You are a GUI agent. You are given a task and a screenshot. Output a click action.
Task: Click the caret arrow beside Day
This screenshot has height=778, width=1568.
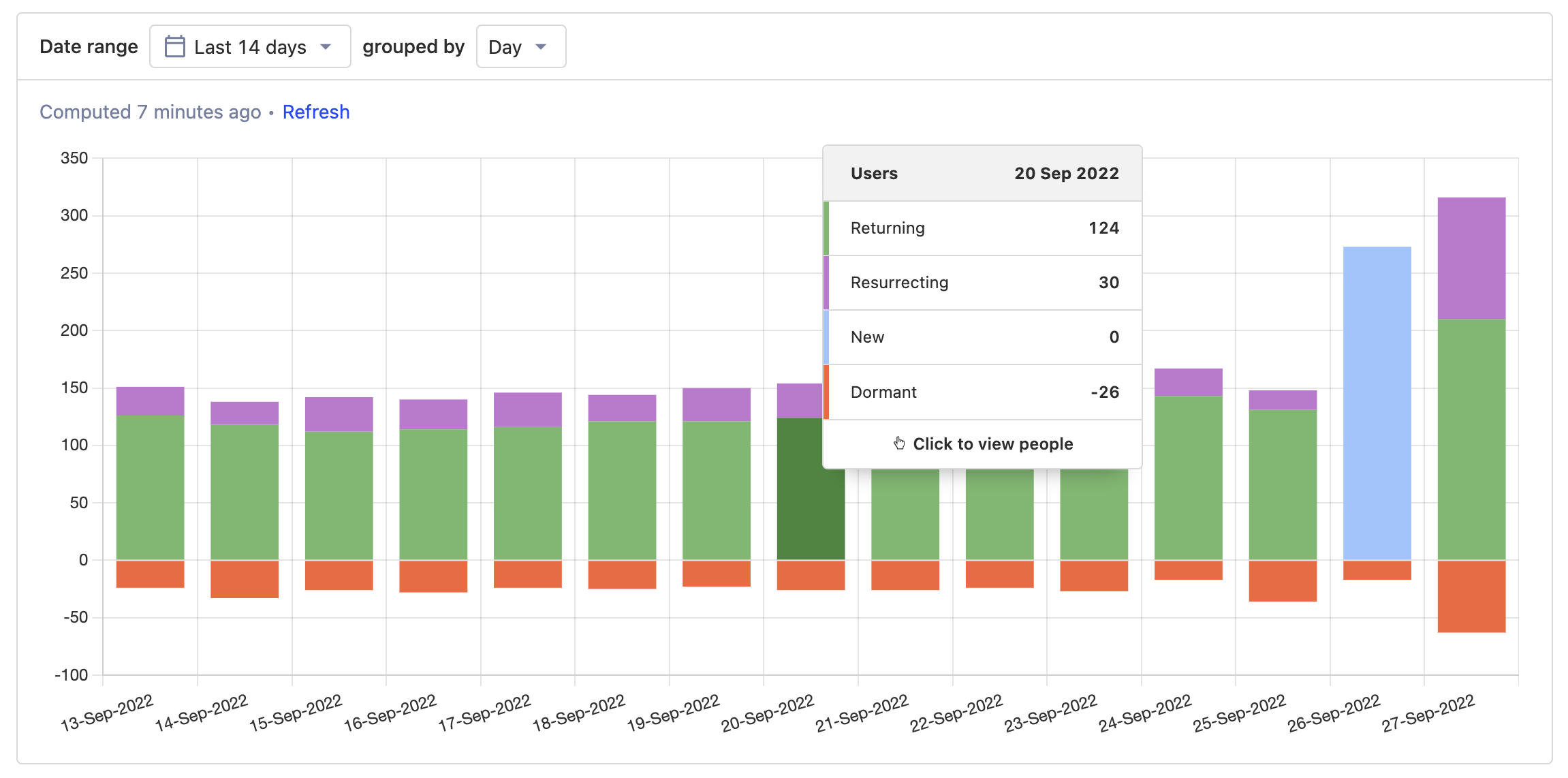pyautogui.click(x=541, y=46)
